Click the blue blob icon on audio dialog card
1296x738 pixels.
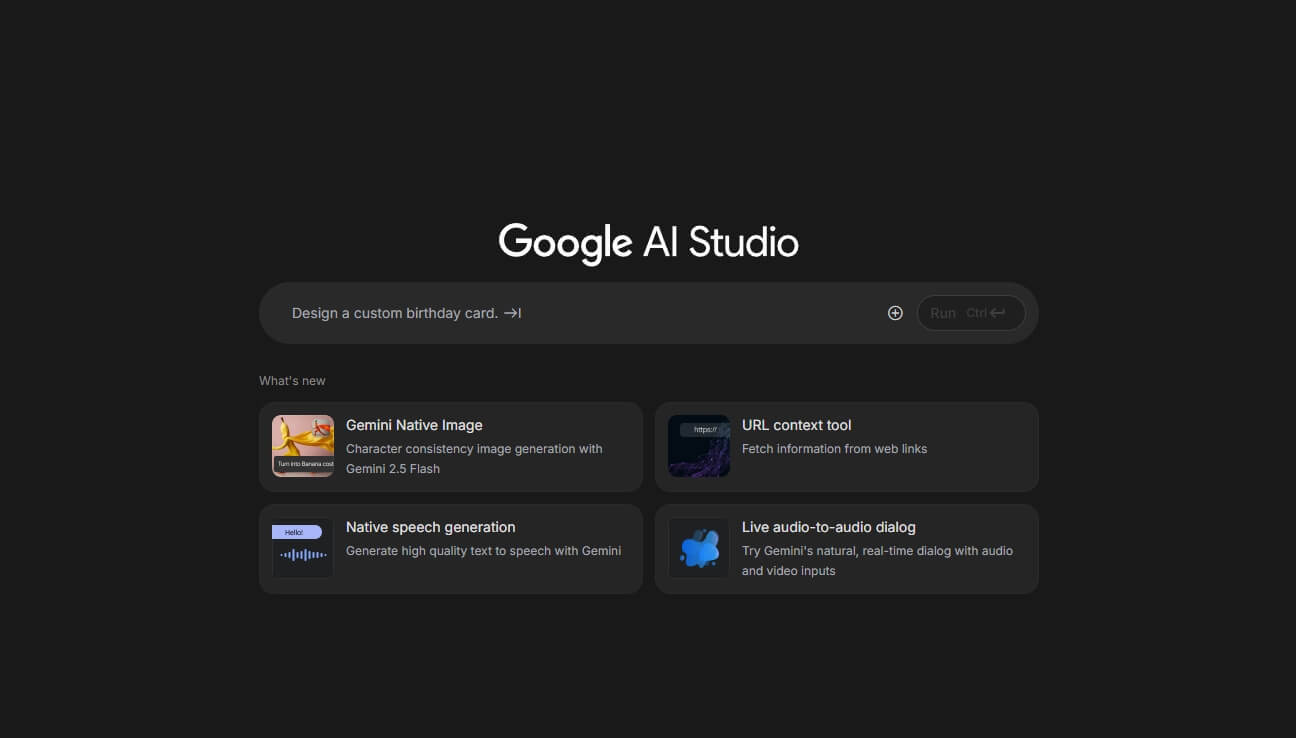tap(699, 547)
